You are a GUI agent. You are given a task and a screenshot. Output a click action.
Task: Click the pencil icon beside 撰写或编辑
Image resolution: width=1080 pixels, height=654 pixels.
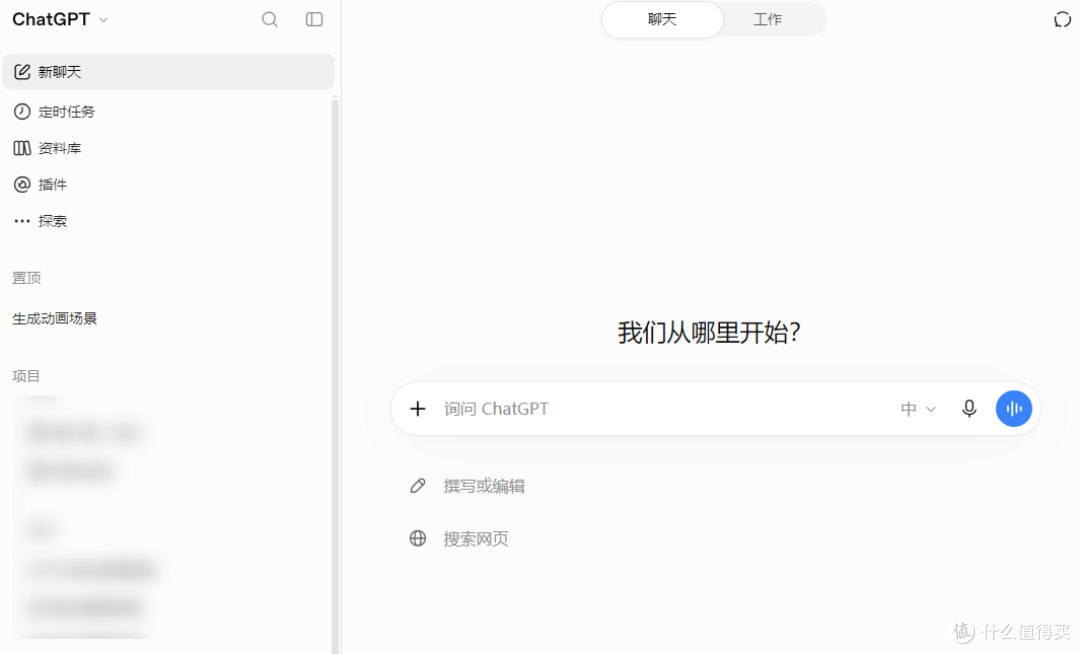point(417,486)
